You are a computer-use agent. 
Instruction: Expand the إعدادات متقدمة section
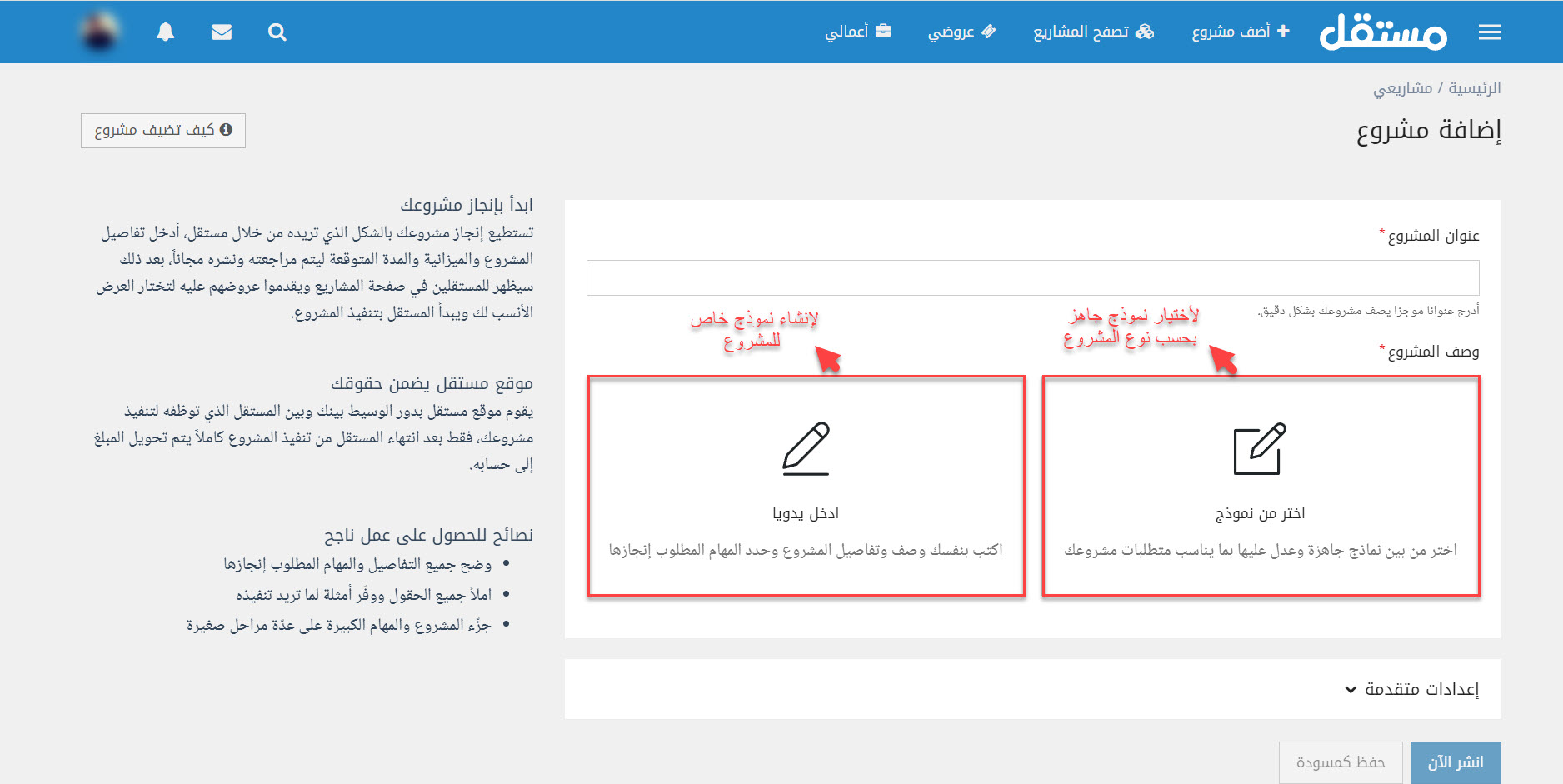pyautogui.click(x=1033, y=689)
